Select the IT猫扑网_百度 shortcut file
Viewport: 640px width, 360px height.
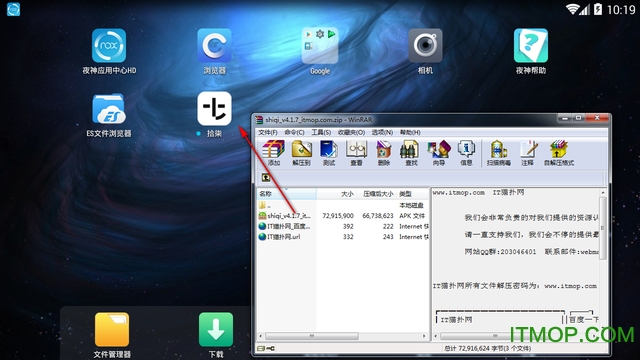[284, 226]
